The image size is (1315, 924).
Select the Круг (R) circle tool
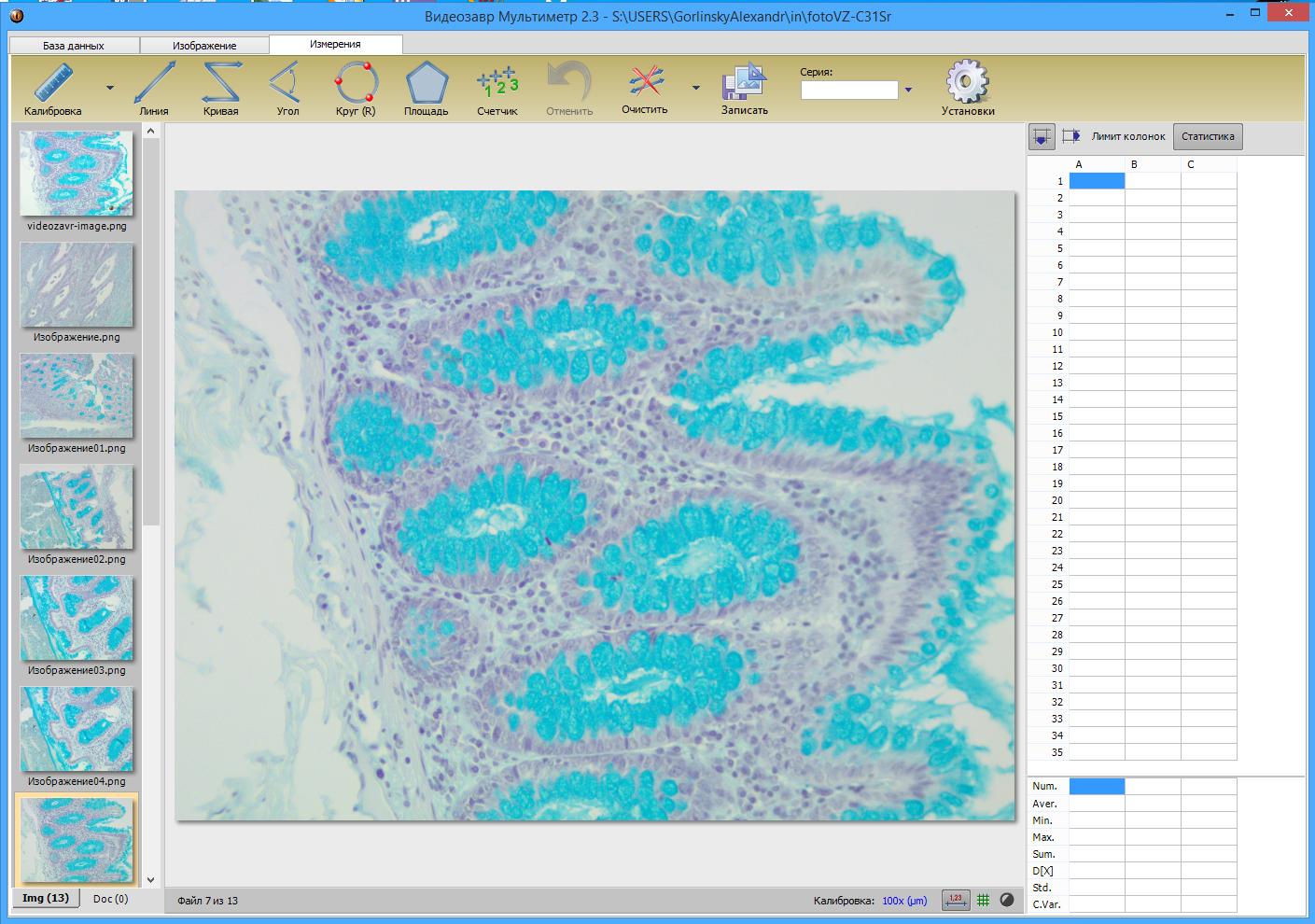point(356,89)
